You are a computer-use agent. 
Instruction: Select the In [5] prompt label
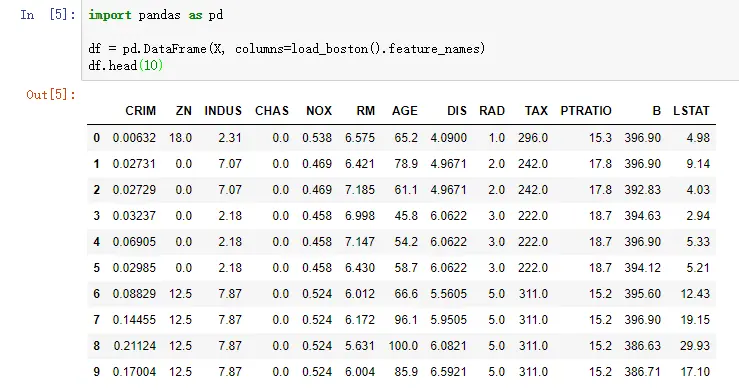click(48, 15)
